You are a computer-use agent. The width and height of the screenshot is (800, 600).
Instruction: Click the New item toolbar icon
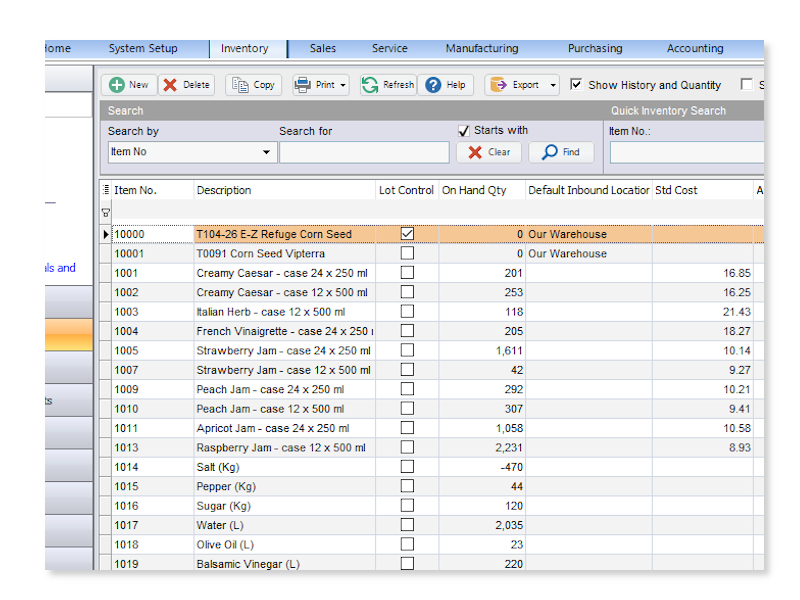pyautogui.click(x=117, y=85)
